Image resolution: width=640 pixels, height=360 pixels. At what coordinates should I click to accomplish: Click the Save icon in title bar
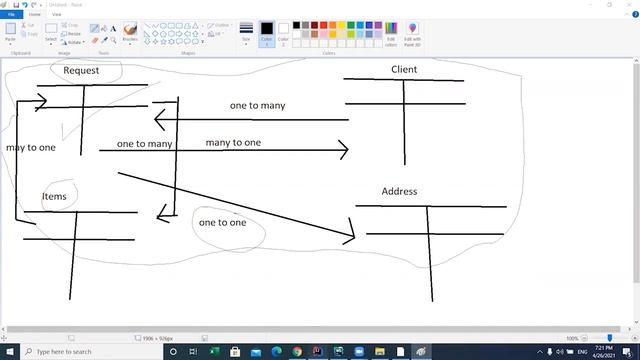pyautogui.click(x=16, y=5)
